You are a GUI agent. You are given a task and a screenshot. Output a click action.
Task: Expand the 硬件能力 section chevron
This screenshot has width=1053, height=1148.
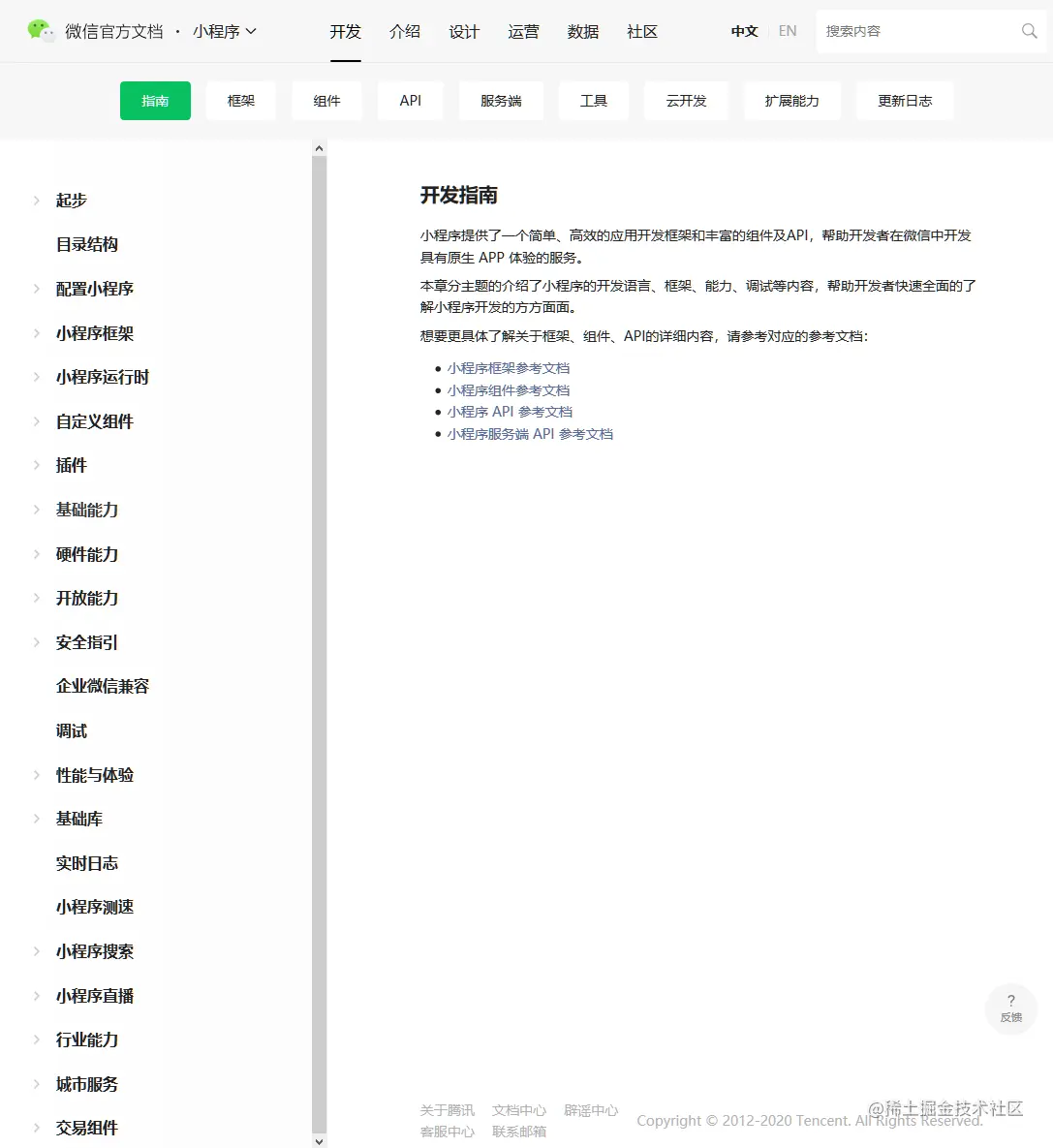pyautogui.click(x=37, y=554)
